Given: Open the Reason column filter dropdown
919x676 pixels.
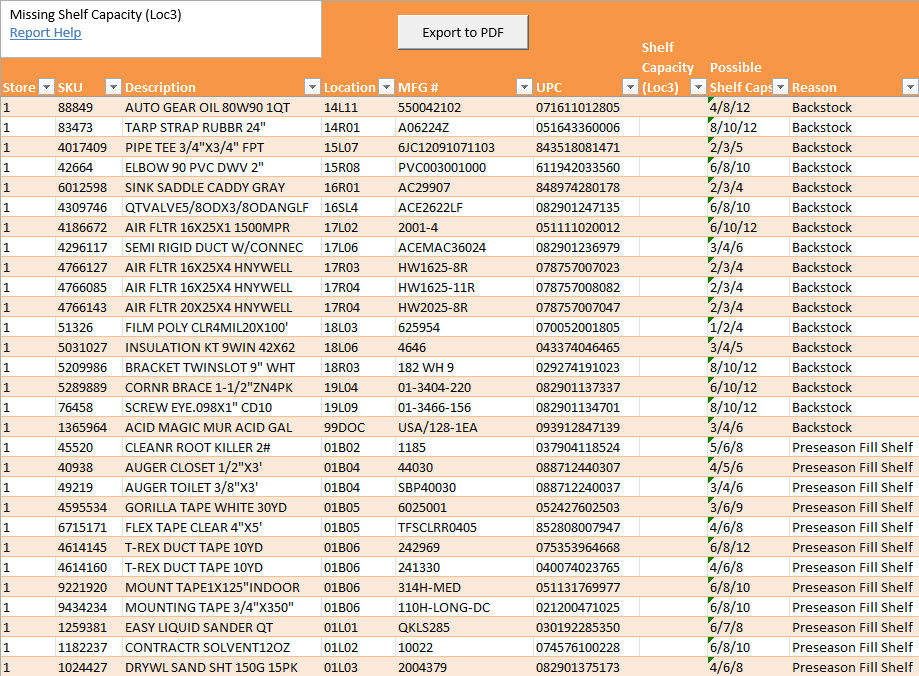Looking at the screenshot, I should 910,87.
